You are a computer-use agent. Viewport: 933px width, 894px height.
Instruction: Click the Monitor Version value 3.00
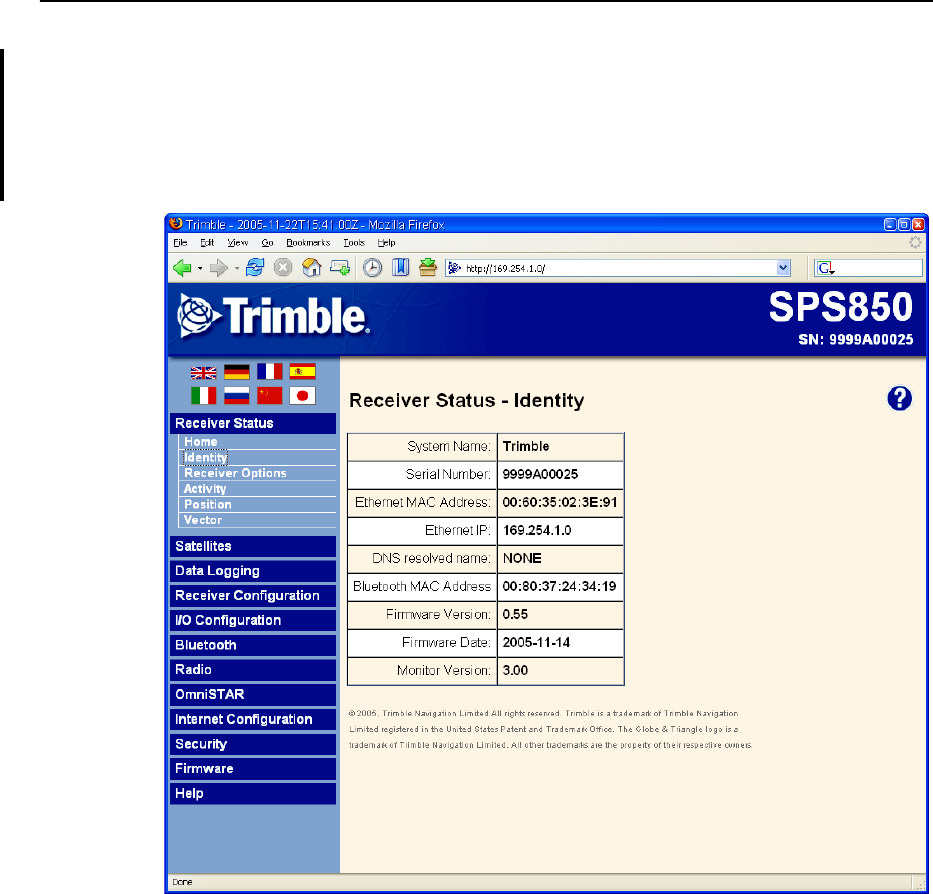point(515,670)
